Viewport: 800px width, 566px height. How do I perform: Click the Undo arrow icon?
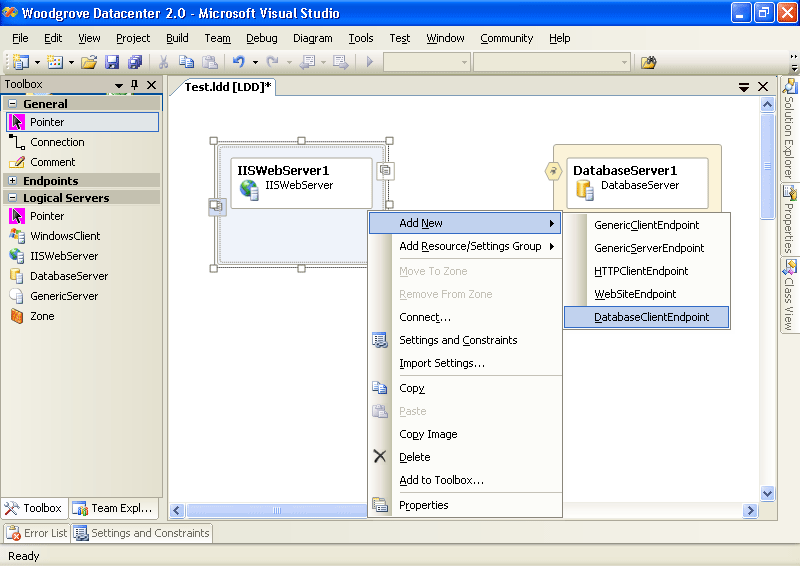coord(239,62)
